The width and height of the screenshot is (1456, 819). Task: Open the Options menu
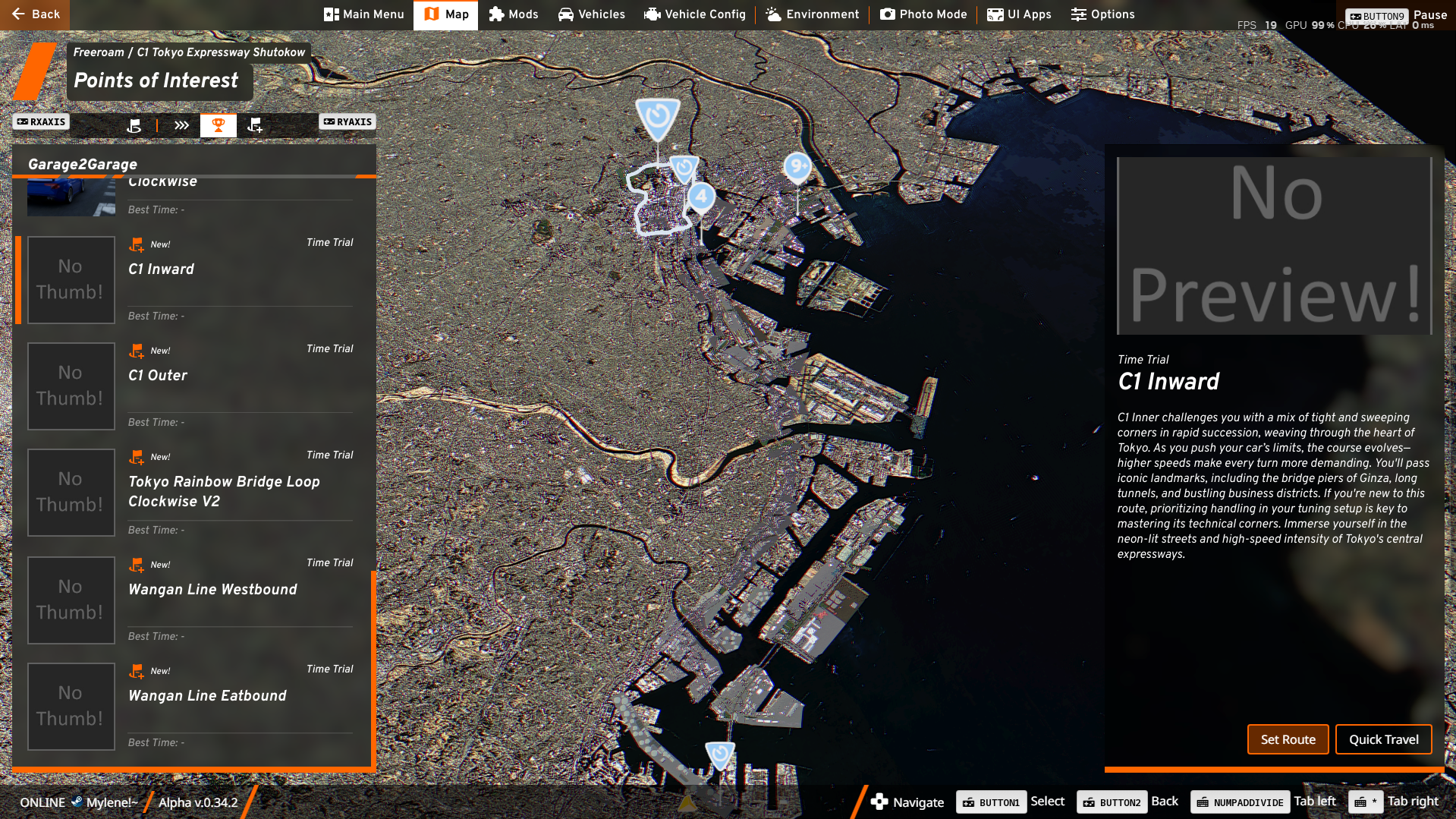tap(1103, 14)
